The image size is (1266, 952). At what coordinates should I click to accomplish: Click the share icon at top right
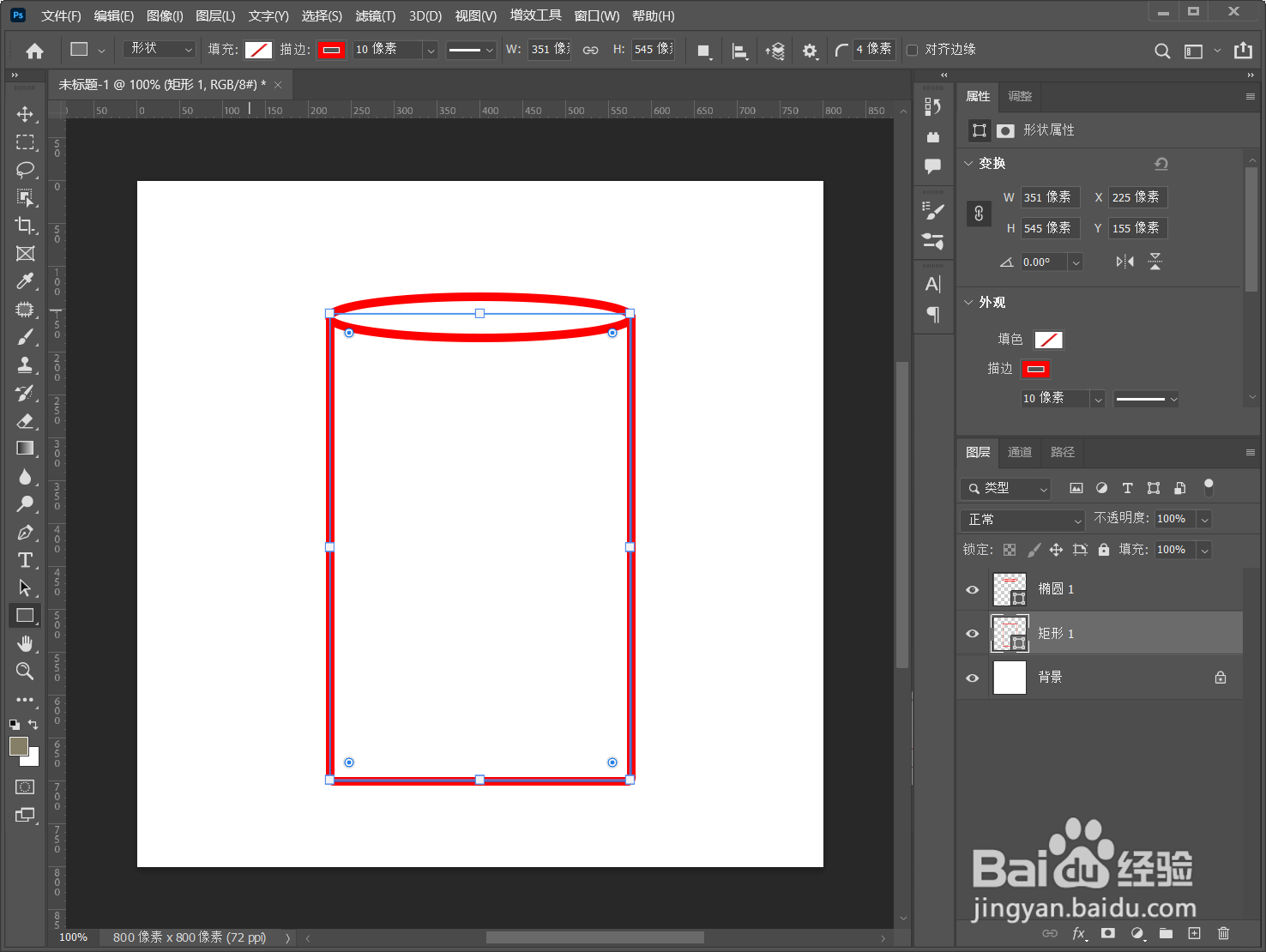1243,51
